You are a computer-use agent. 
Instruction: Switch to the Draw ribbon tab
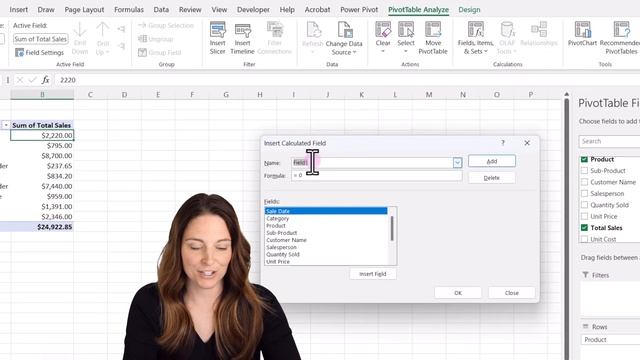pyautogui.click(x=46, y=9)
